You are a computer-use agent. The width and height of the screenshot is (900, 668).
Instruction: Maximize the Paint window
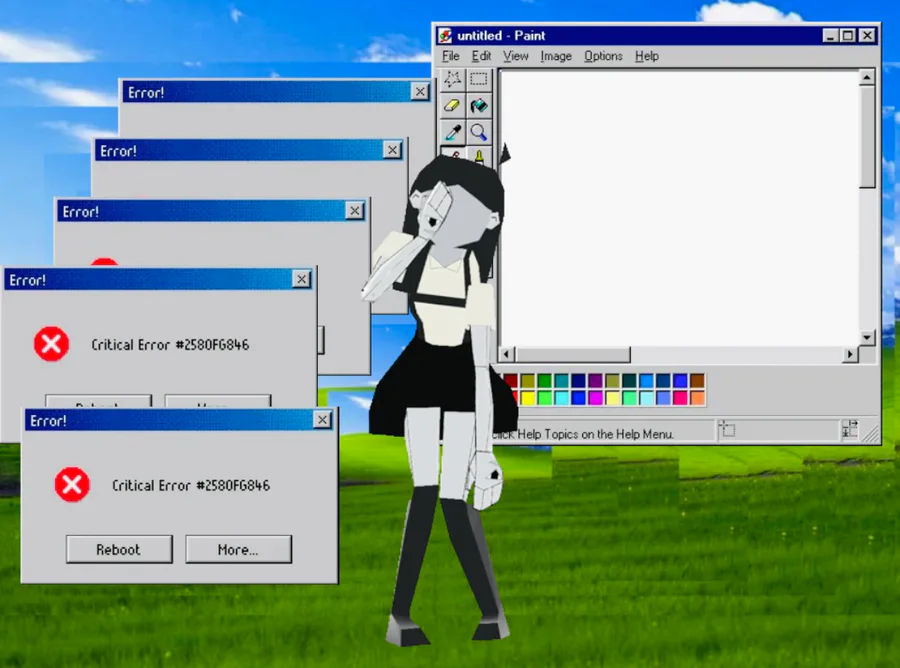[847, 36]
